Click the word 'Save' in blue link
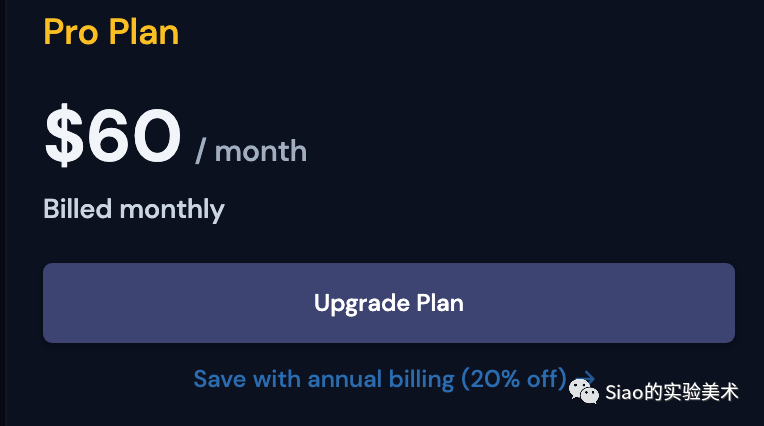The width and height of the screenshot is (764, 426). [220, 379]
